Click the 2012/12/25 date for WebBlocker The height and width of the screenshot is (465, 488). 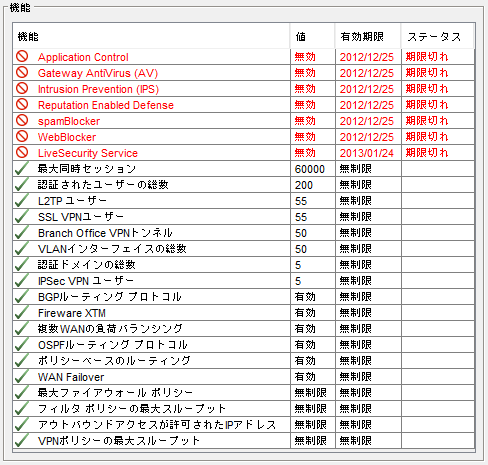[x=367, y=137]
